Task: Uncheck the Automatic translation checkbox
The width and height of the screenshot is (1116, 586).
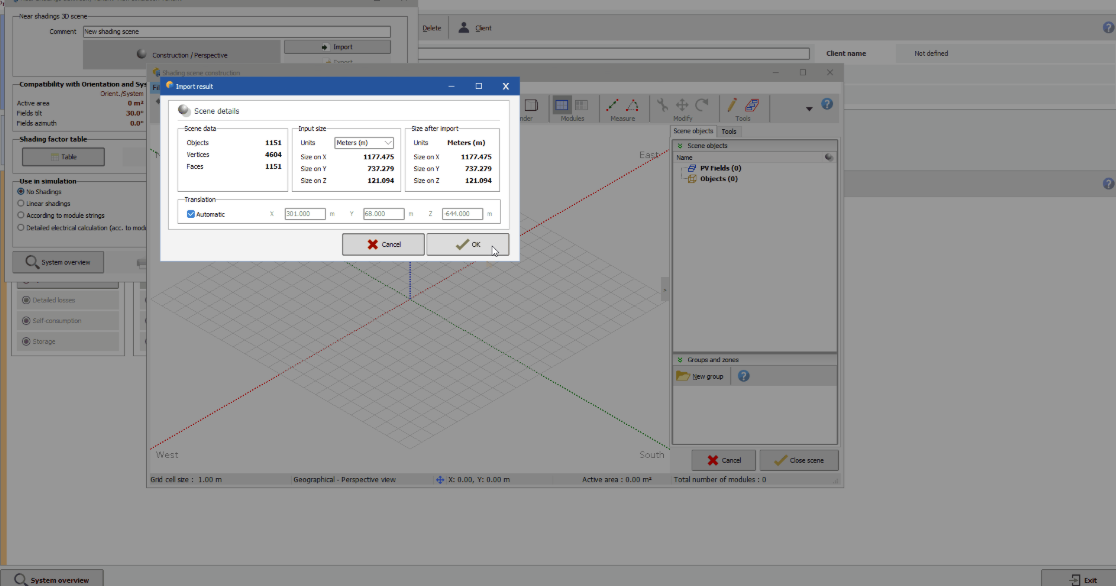Action: (x=191, y=214)
